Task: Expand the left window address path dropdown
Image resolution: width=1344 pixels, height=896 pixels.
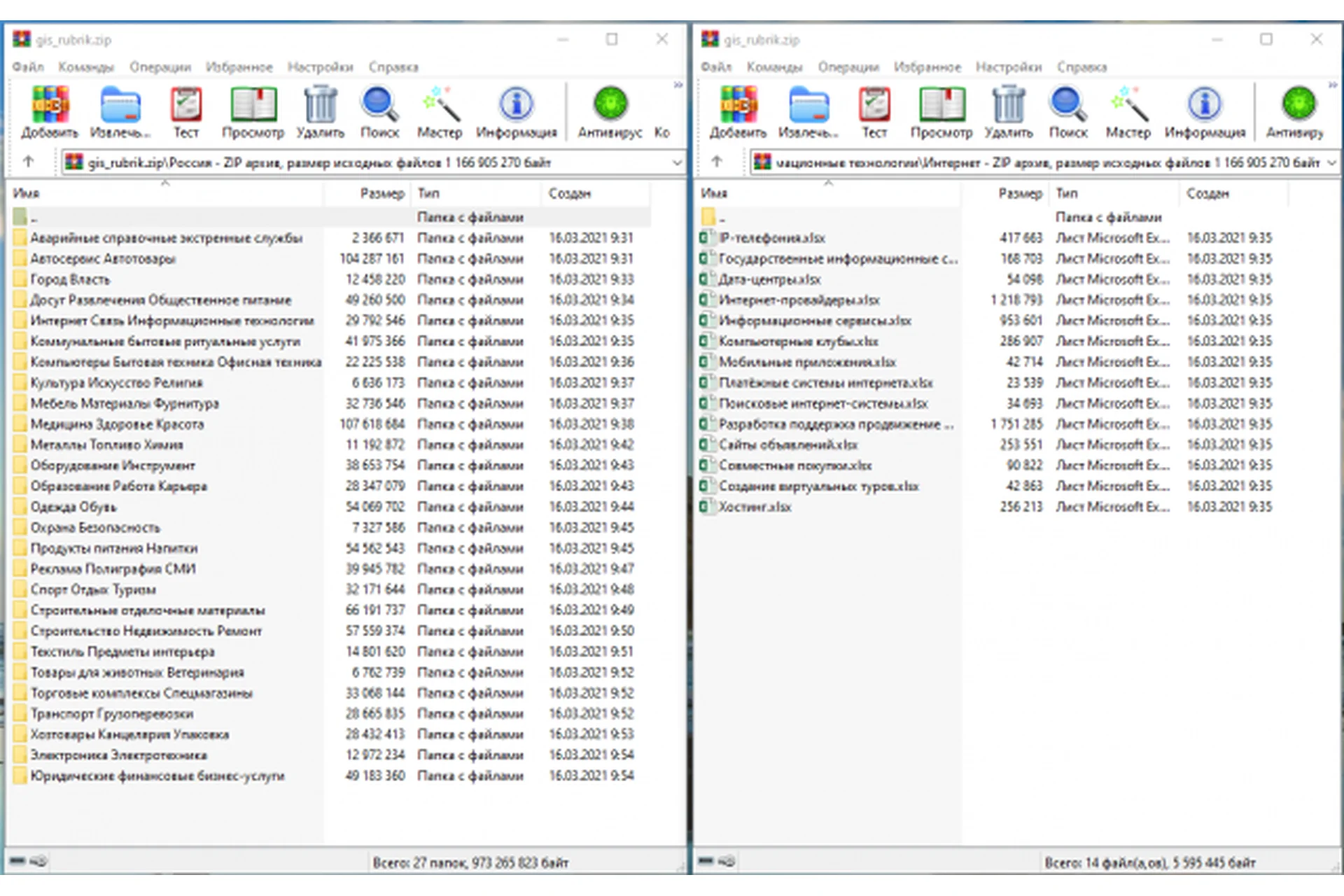Action: point(676,162)
